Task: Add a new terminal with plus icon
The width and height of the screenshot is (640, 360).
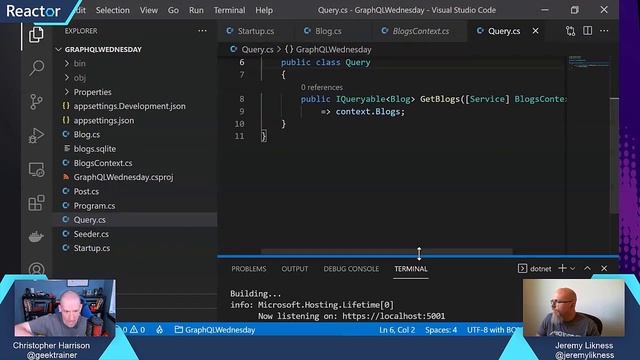Action: point(562,268)
